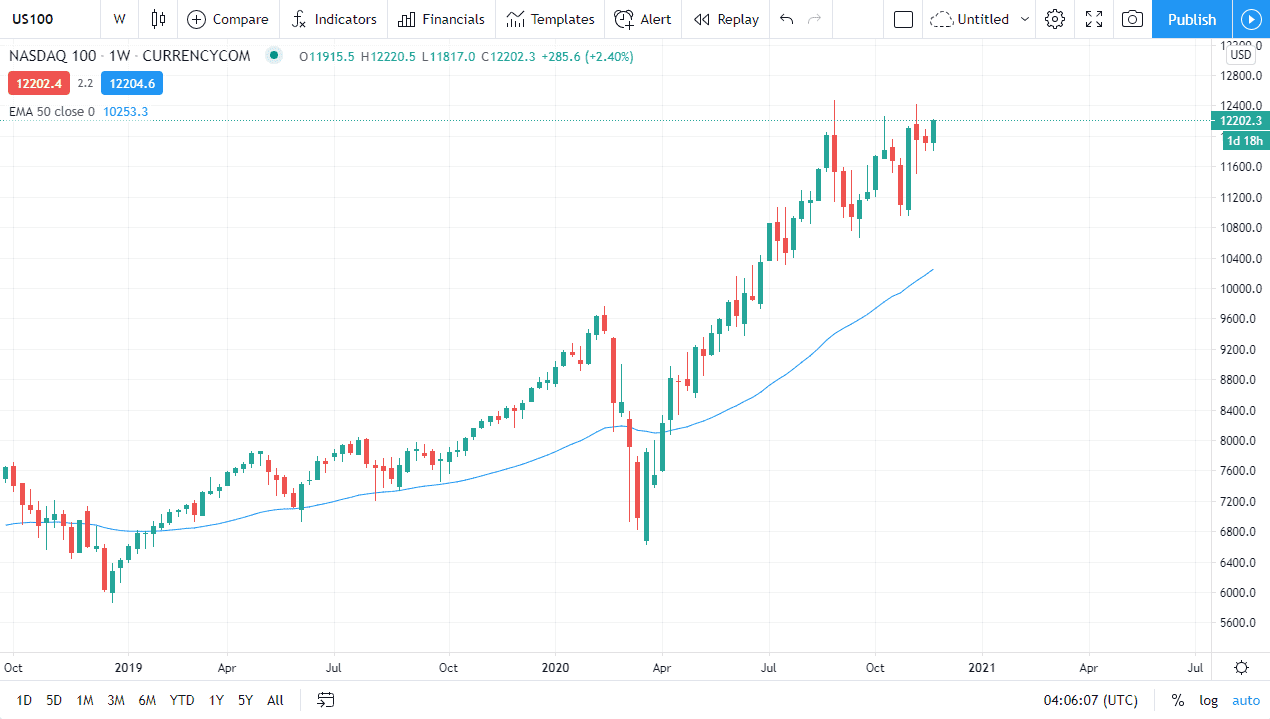Open bar Replay mode
The image size is (1270, 719).
[725, 19]
